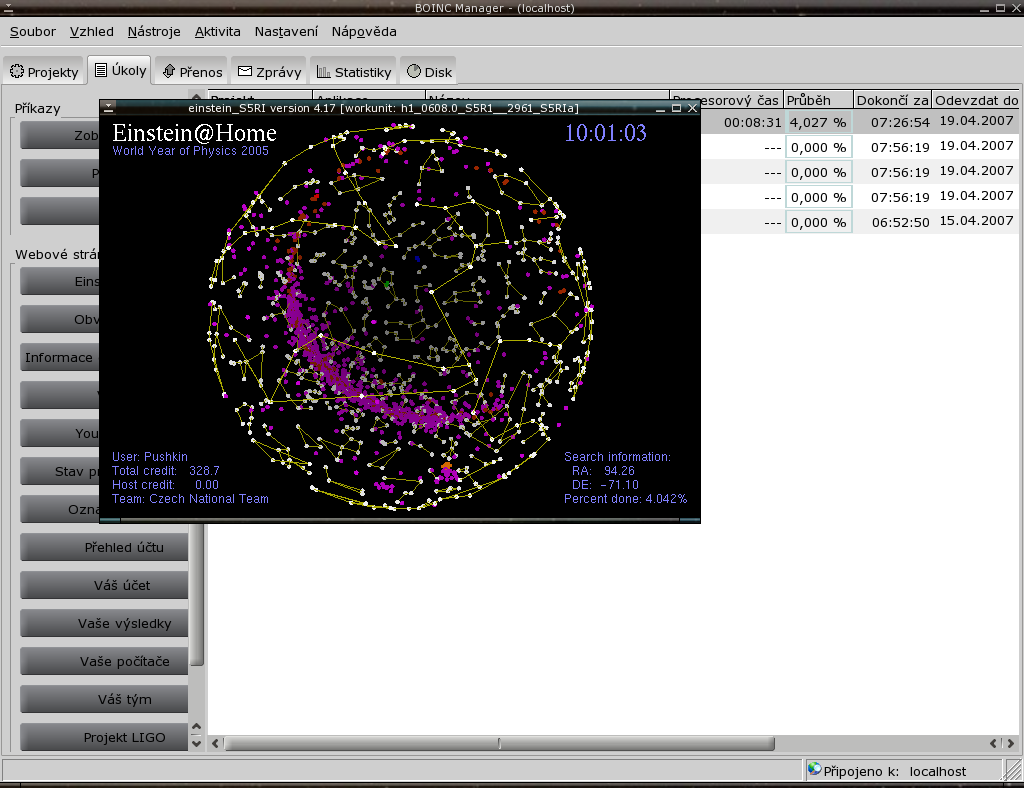View the Disk tab
The width and height of the screenshot is (1024, 788).
(x=429, y=72)
